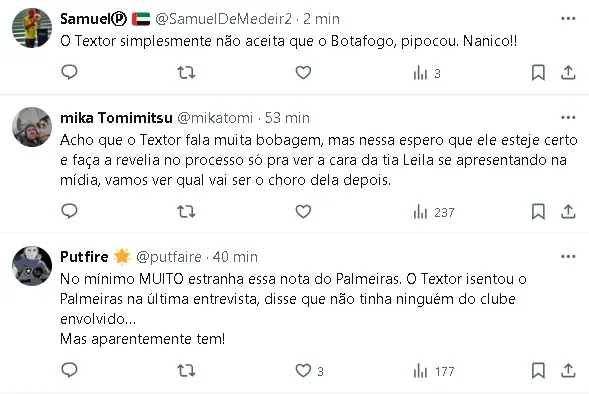589x394 pixels.
Task: Open @mikatomi profile handle
Action: (x=215, y=118)
